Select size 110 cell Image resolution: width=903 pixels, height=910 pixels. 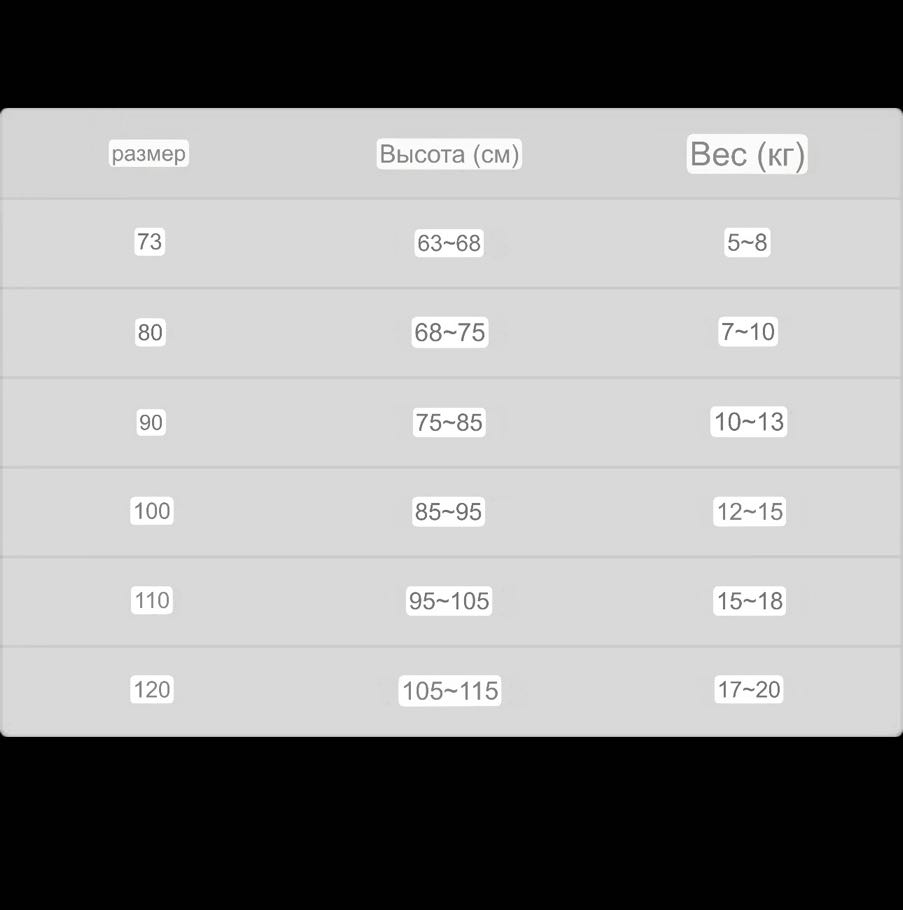pyautogui.click(x=151, y=600)
